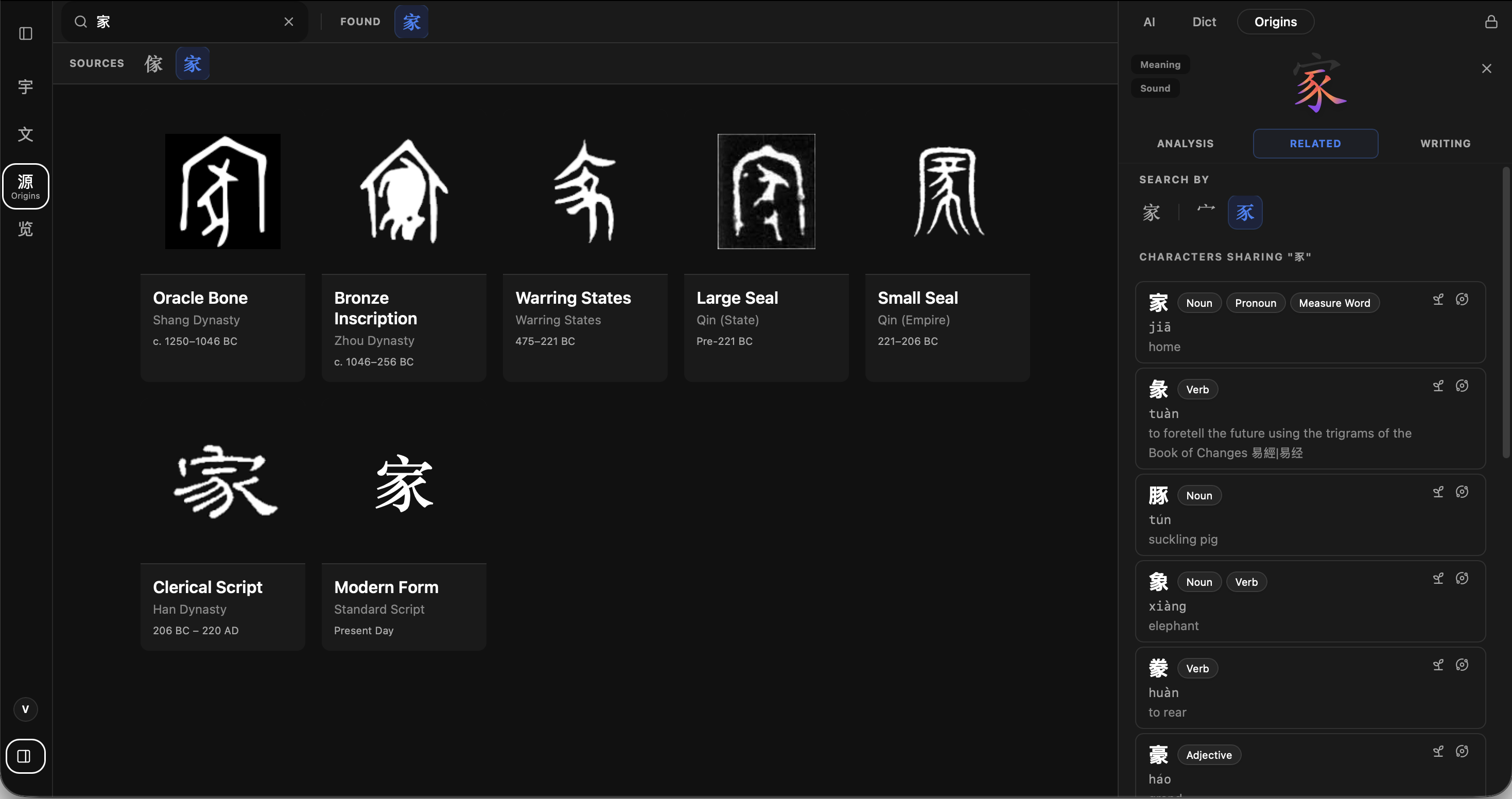Toggle the sidebar with the top-left panel icon
This screenshot has height=799, width=1512.
(25, 33)
